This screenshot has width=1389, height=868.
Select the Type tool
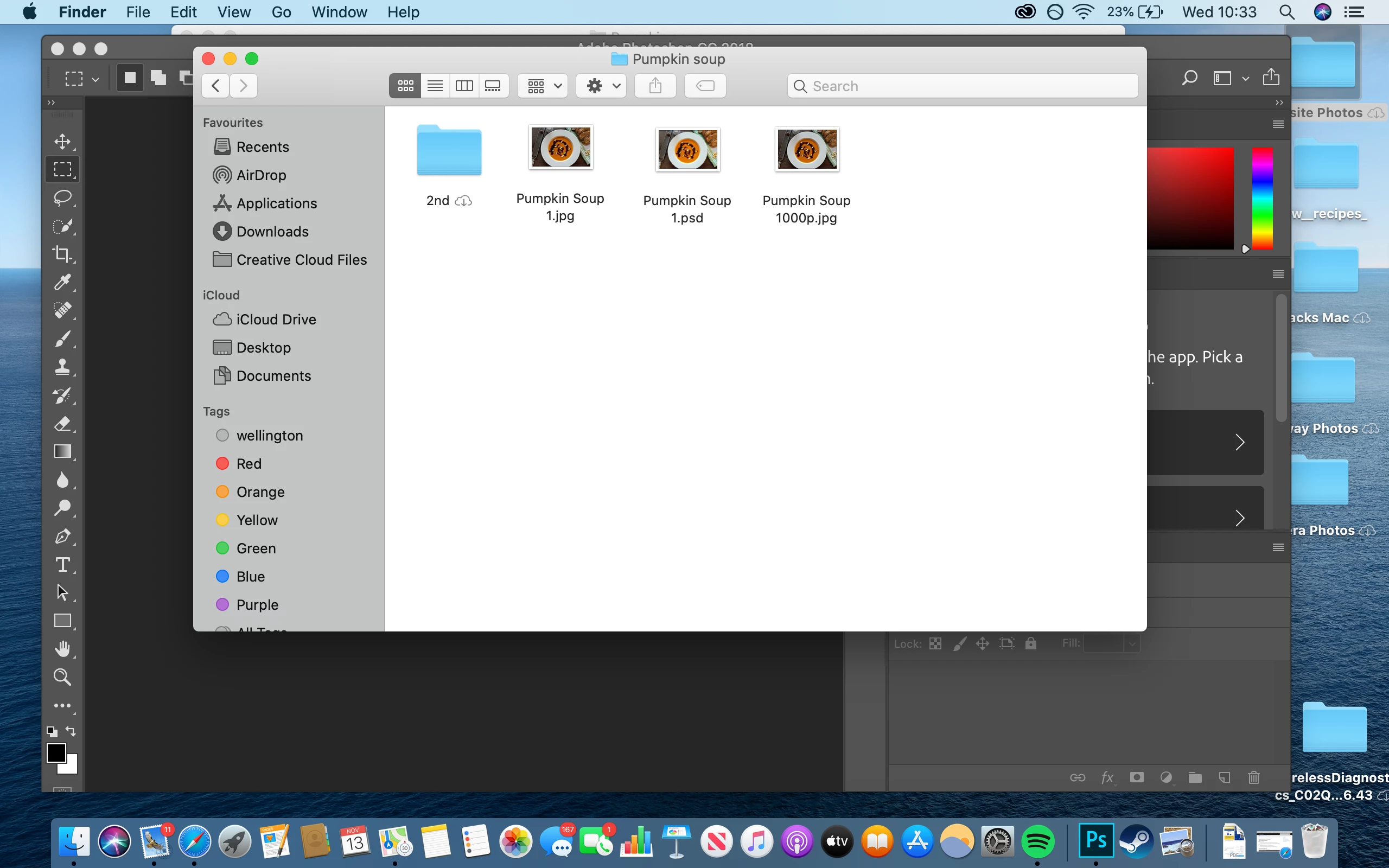(62, 564)
